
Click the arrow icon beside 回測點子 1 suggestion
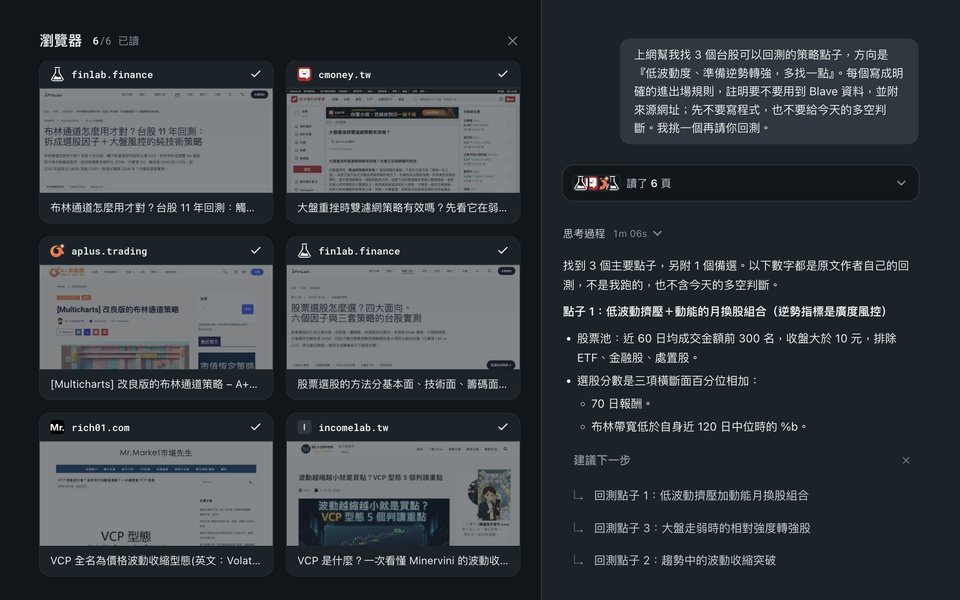point(578,495)
